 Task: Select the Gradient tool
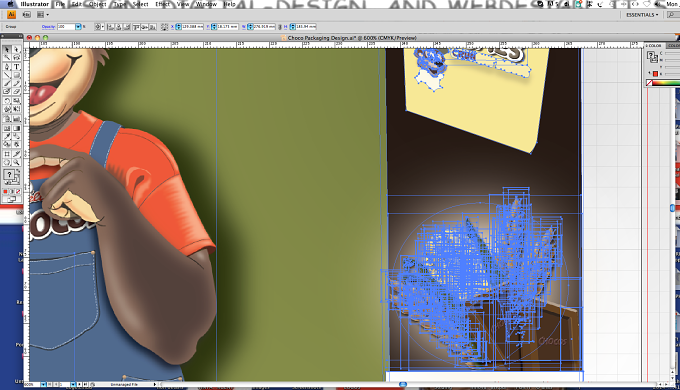pyautogui.click(x=16, y=128)
